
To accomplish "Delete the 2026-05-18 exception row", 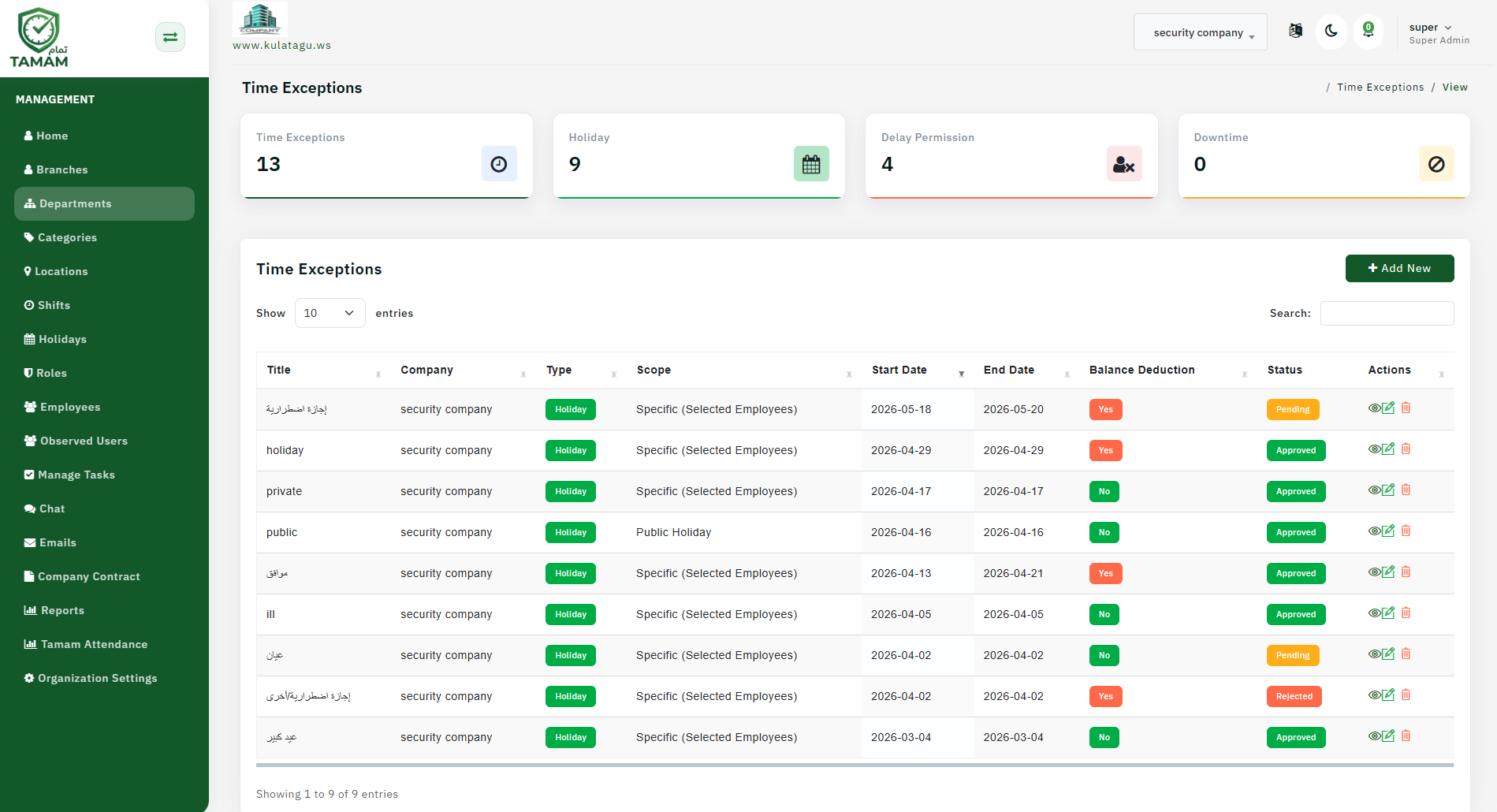I will (1406, 408).
